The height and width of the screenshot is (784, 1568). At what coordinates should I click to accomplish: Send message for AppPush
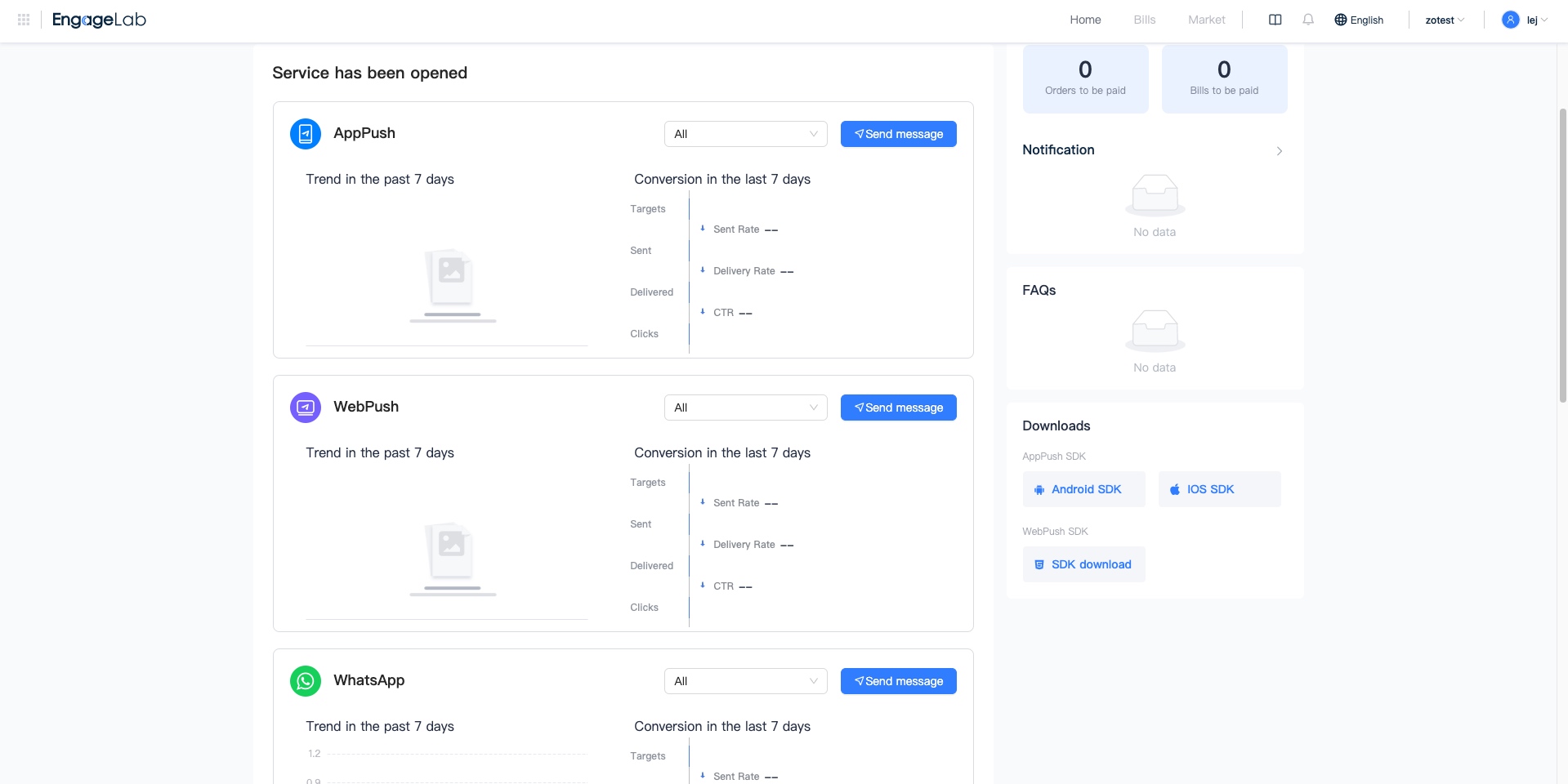pos(898,134)
